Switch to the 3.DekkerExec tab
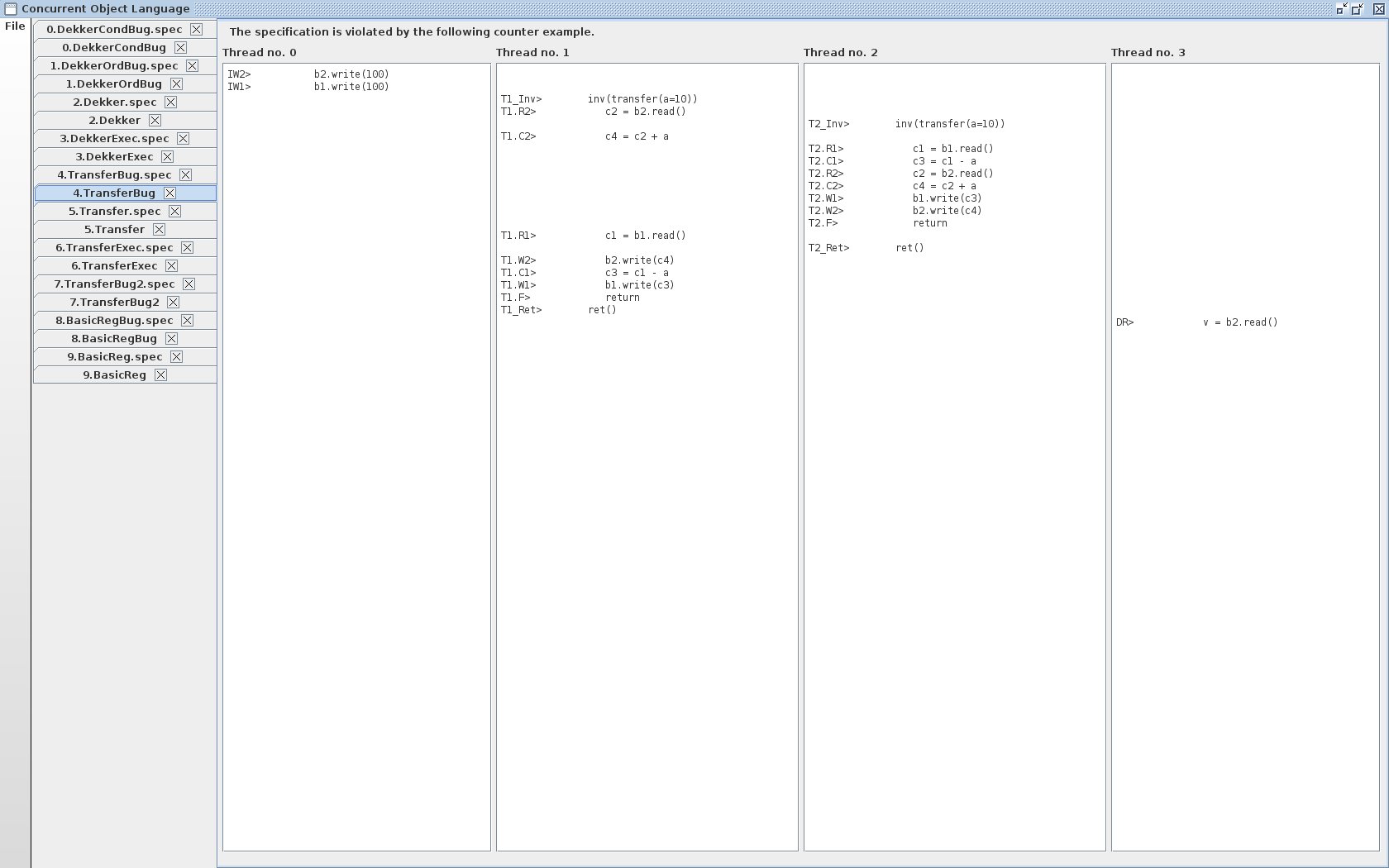The height and width of the screenshot is (868, 1389). 125,156
